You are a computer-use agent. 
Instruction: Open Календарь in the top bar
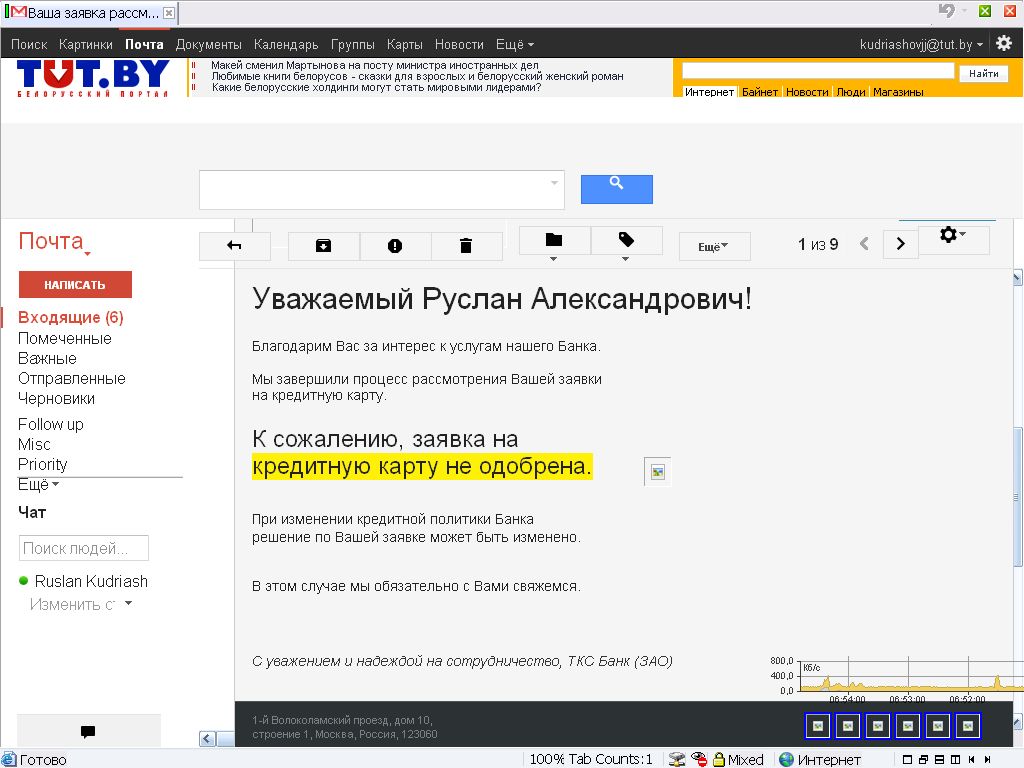[286, 44]
